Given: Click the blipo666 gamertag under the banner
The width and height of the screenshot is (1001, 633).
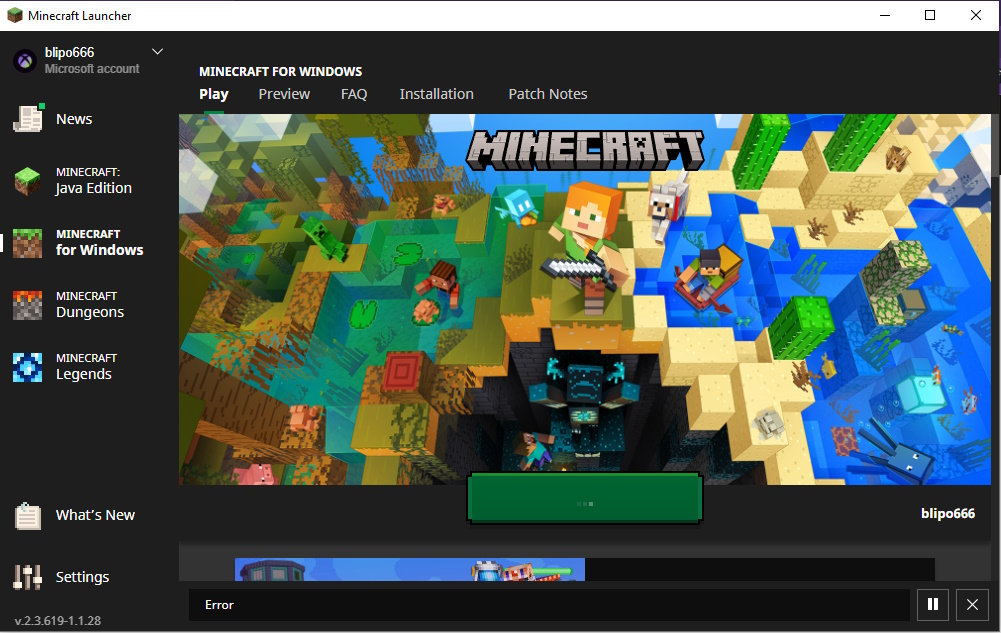Looking at the screenshot, I should point(947,514).
